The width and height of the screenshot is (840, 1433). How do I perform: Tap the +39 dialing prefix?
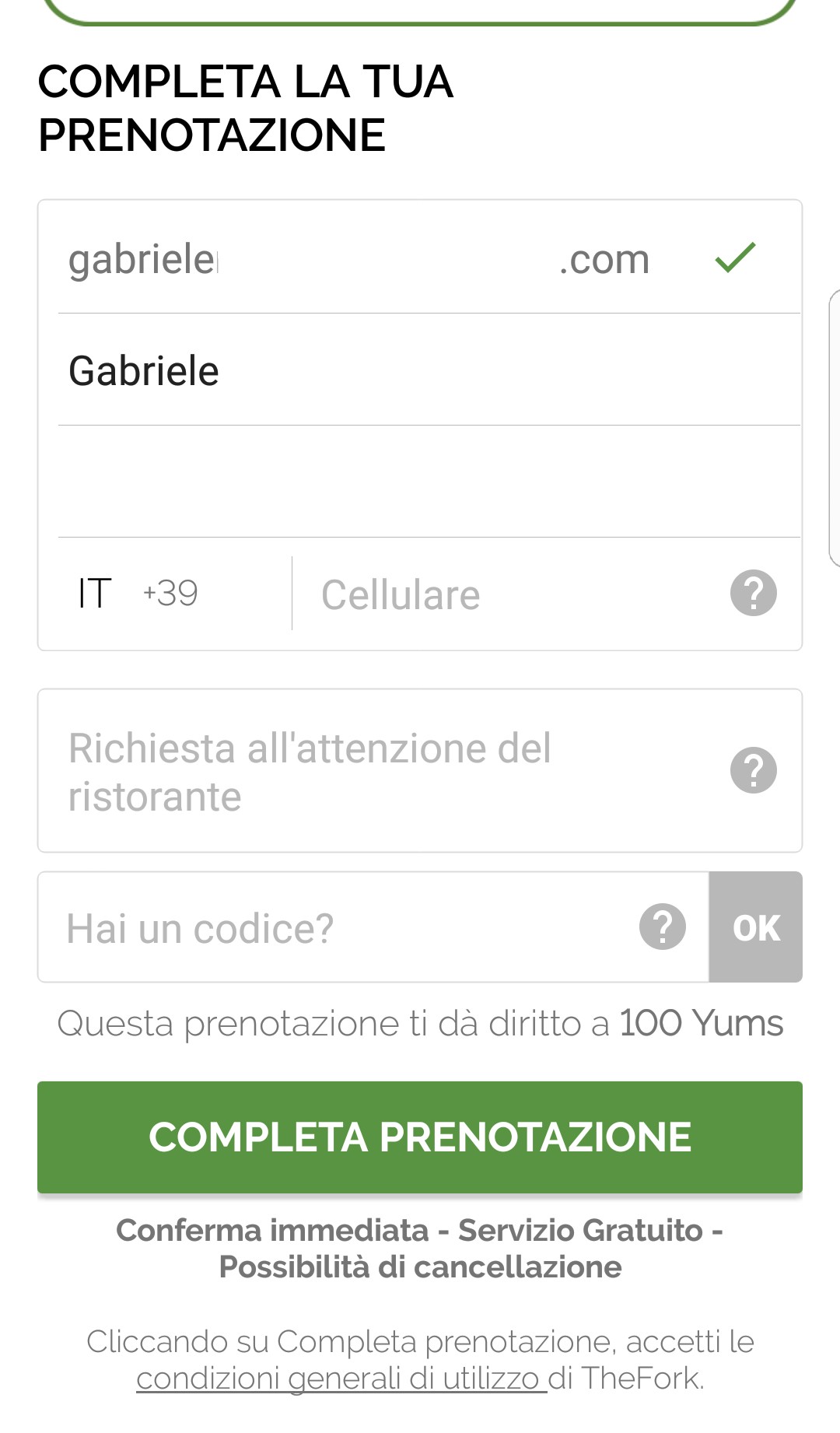(170, 594)
